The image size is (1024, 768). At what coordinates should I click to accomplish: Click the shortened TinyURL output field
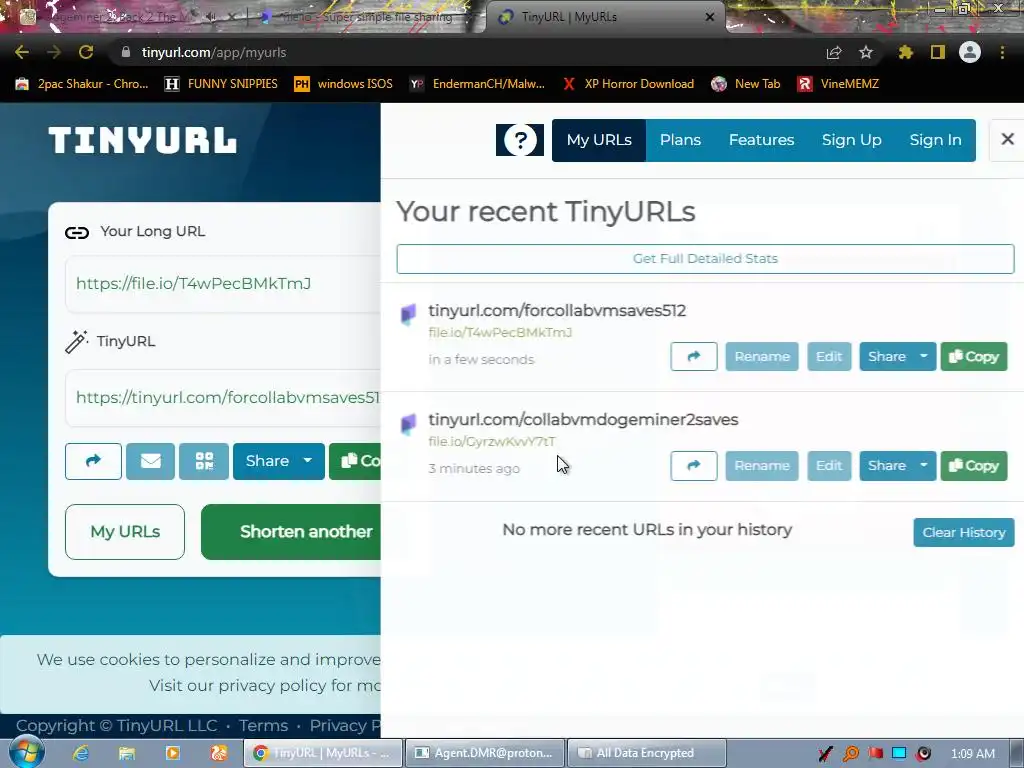[223, 397]
